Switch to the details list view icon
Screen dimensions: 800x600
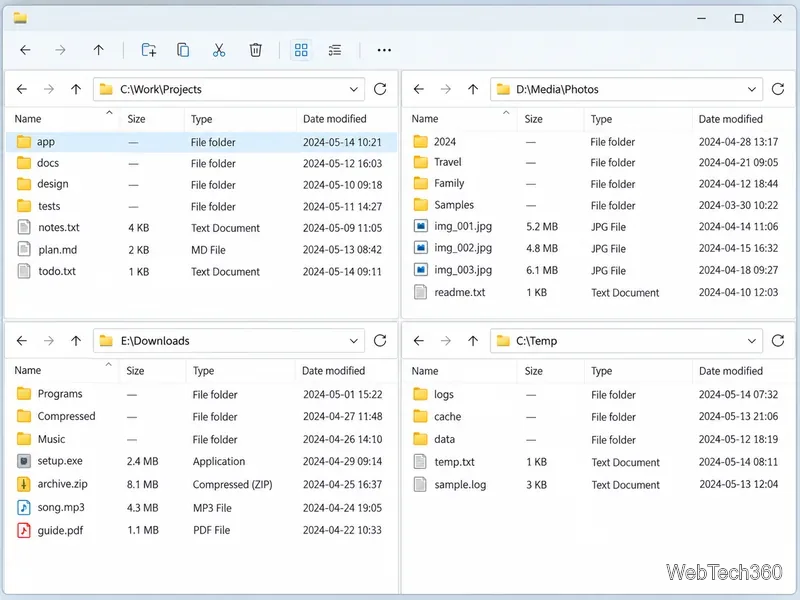tap(335, 50)
